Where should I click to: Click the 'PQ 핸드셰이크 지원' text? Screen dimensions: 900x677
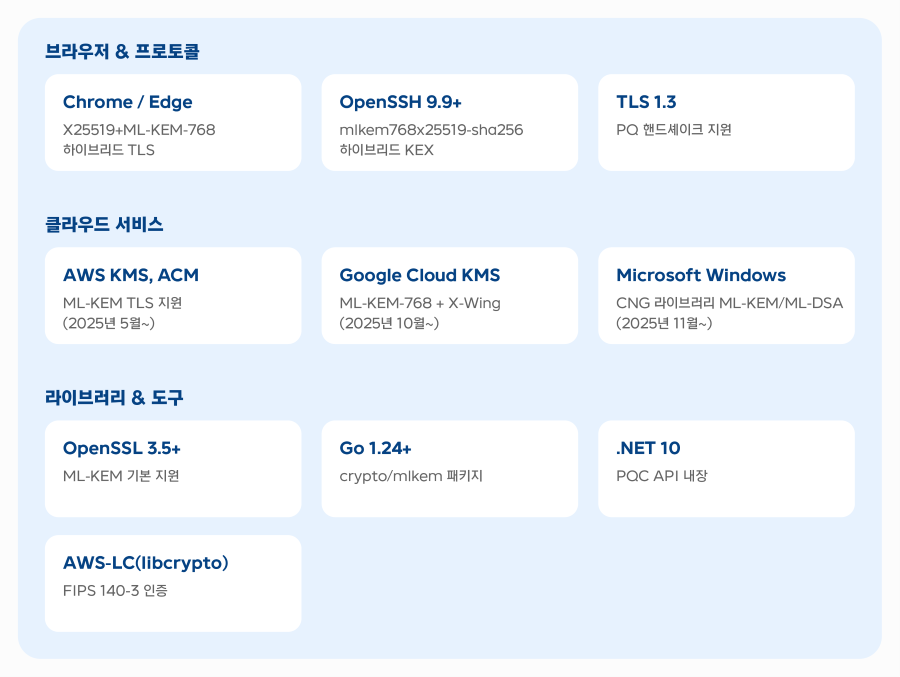coord(674,130)
